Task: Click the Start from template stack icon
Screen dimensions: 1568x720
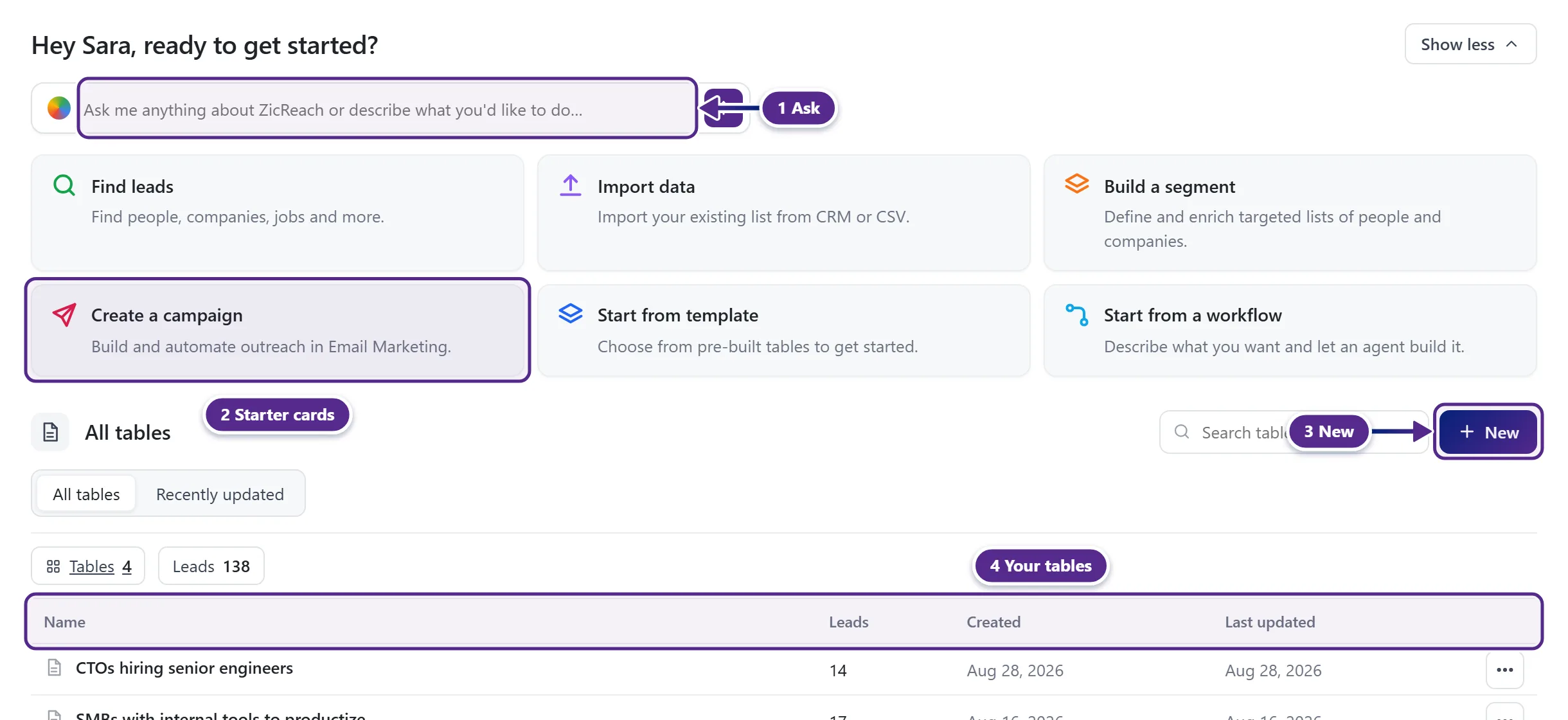Action: coord(570,314)
